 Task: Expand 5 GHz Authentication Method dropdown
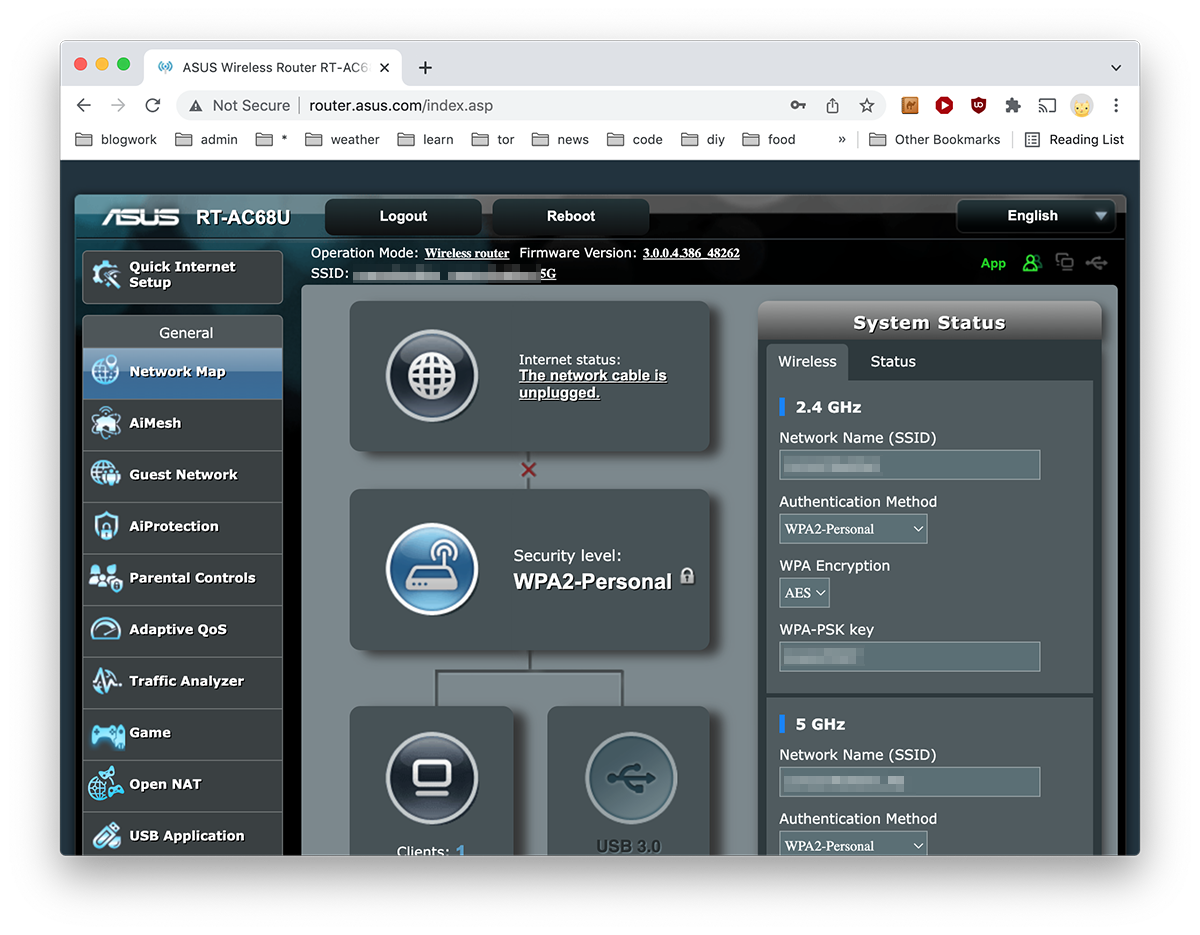coord(853,845)
